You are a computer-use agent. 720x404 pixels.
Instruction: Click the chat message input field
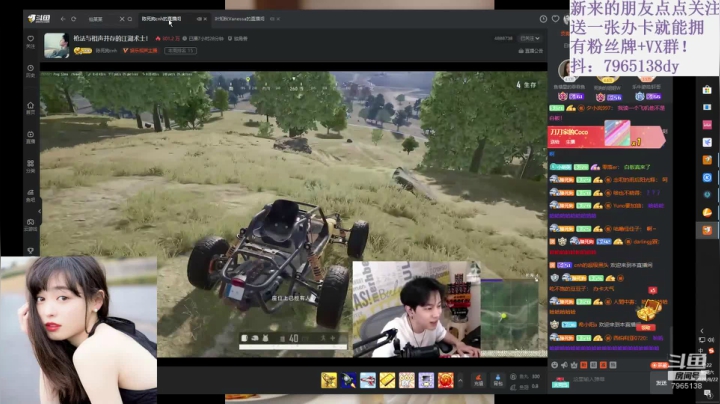611,380
